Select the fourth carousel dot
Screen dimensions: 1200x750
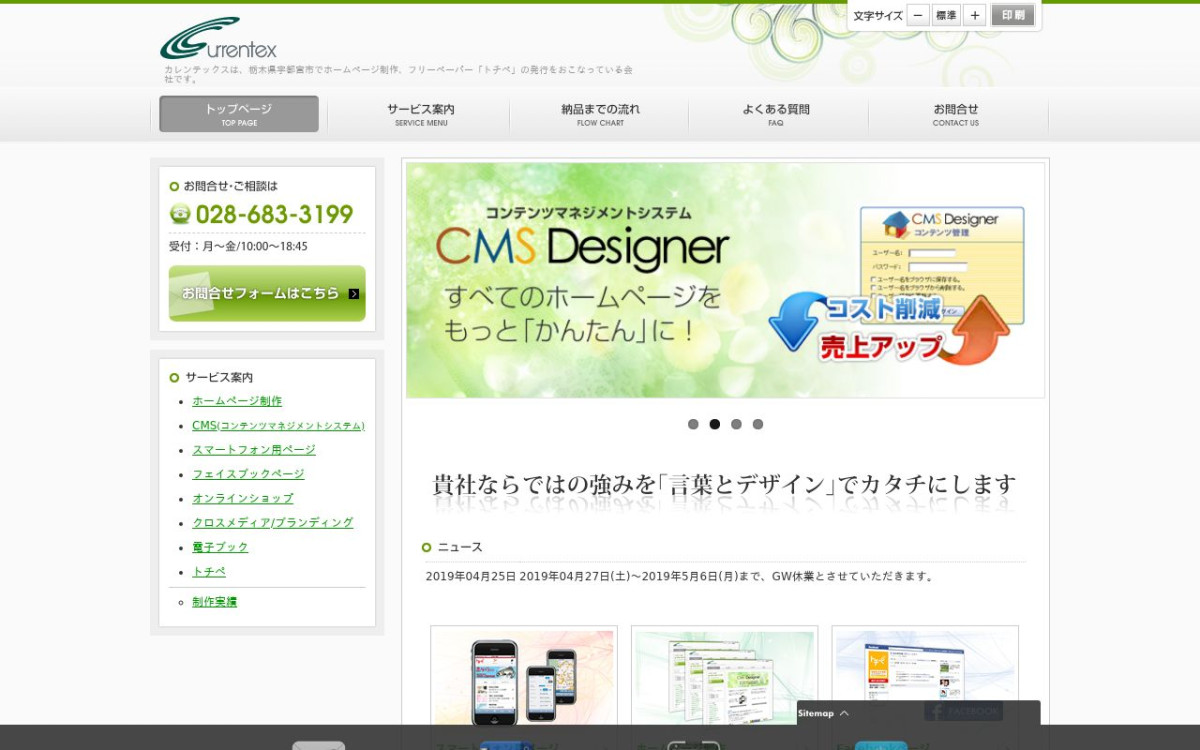[x=758, y=424]
